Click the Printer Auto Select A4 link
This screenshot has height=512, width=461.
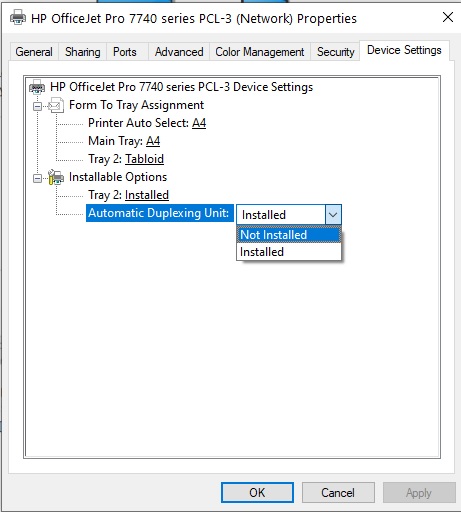(199, 123)
